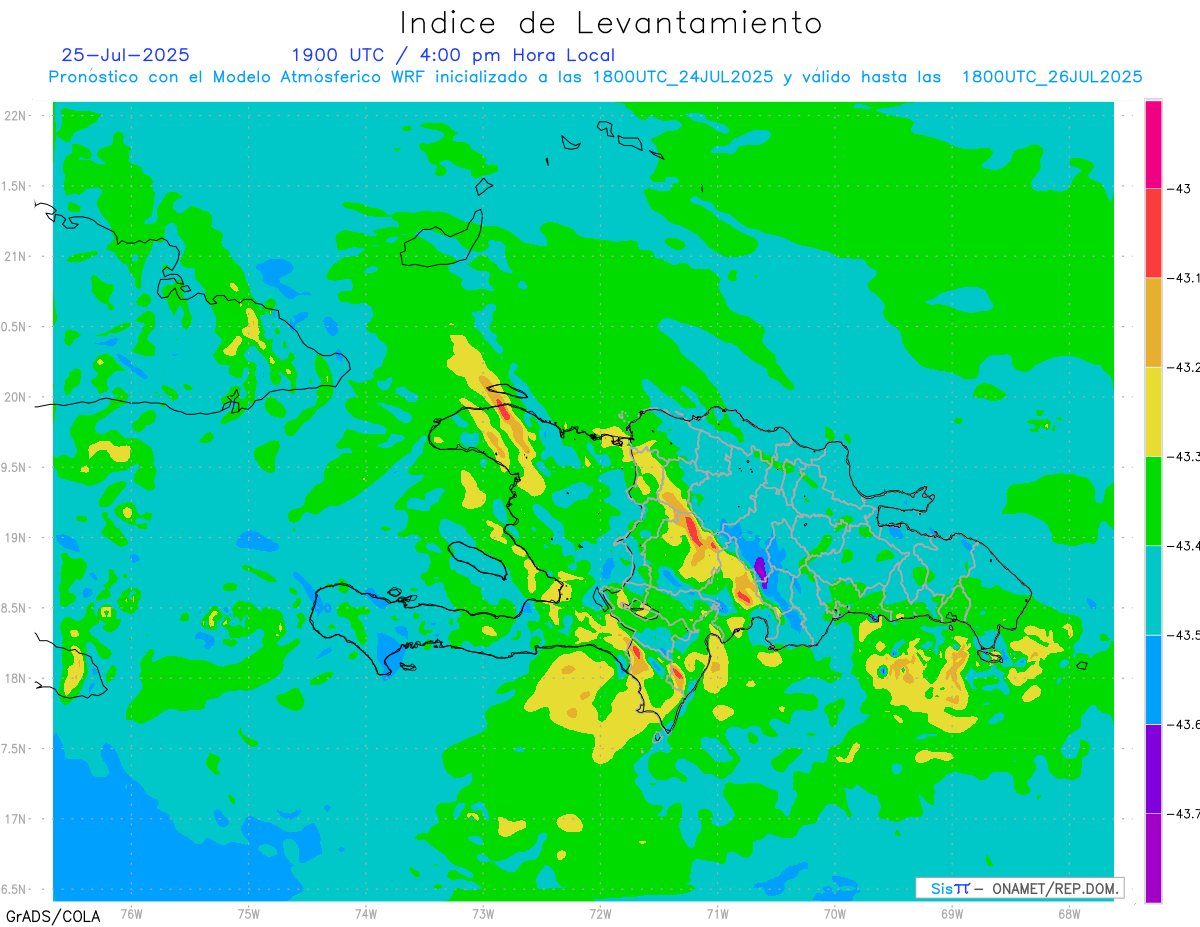Pick the red legend band between -43 and -43.1
Image resolution: width=1200 pixels, height=927 pixels.
click(x=1153, y=233)
